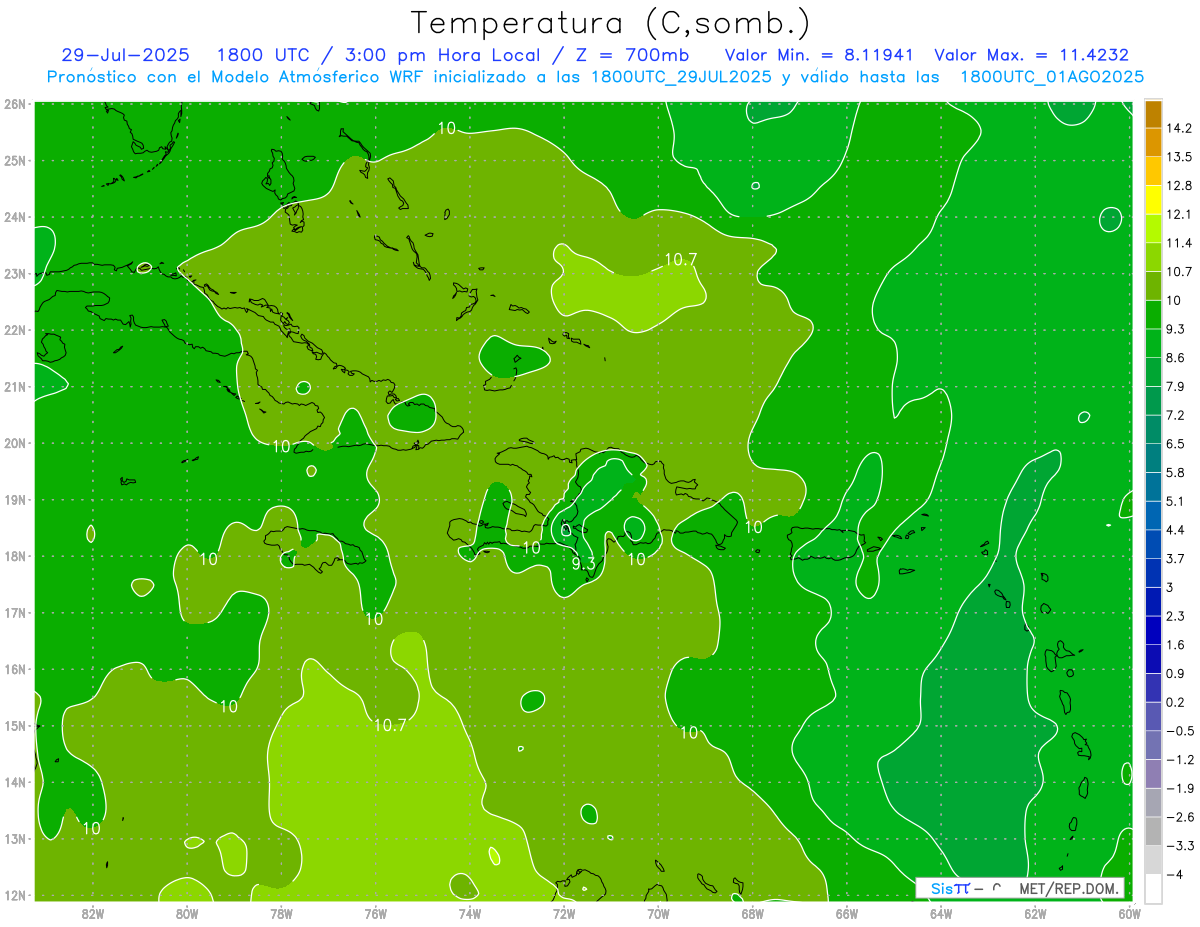Click the '1.6' color bar value

[x=1176, y=645]
